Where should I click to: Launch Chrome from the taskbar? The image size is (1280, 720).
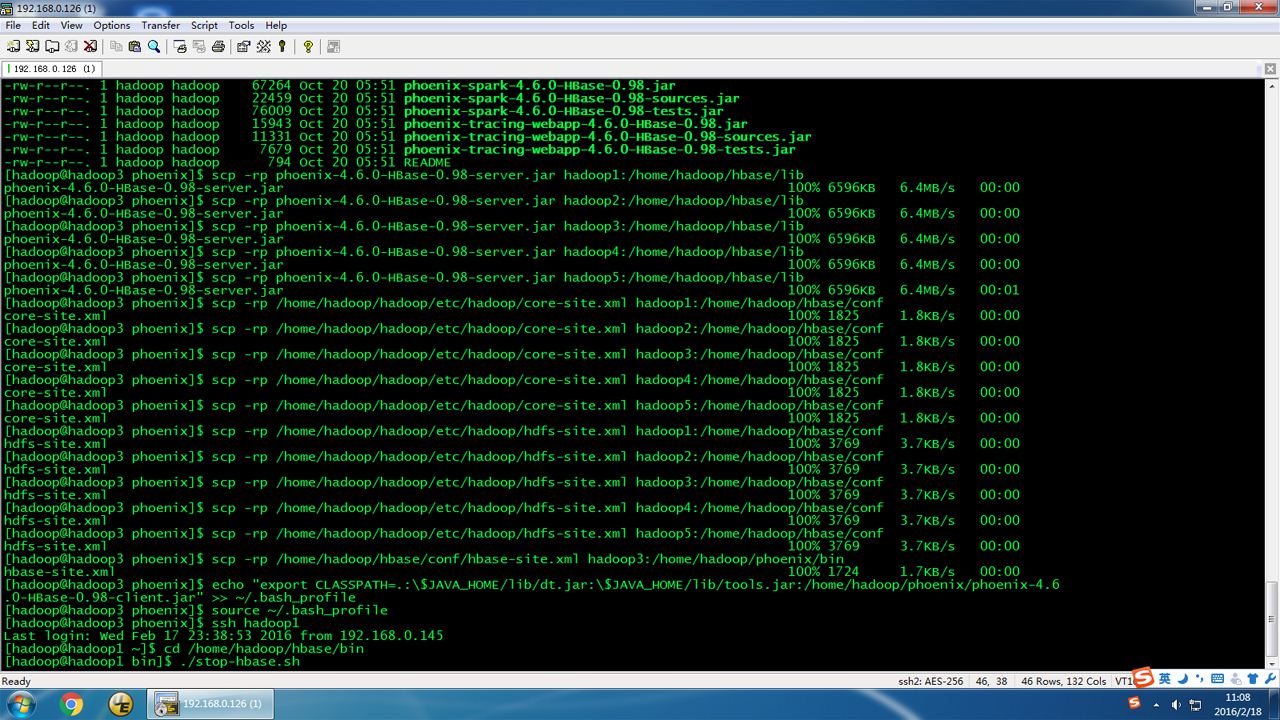72,704
